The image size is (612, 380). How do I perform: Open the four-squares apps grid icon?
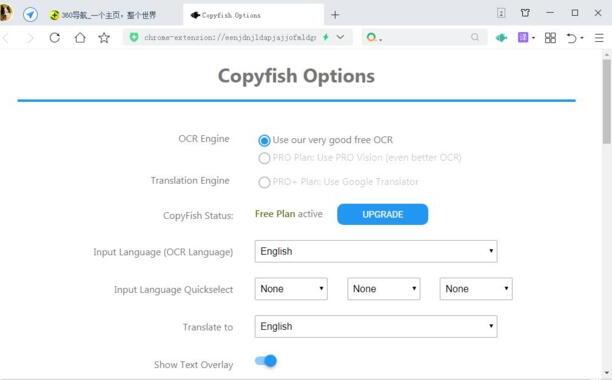(550, 38)
